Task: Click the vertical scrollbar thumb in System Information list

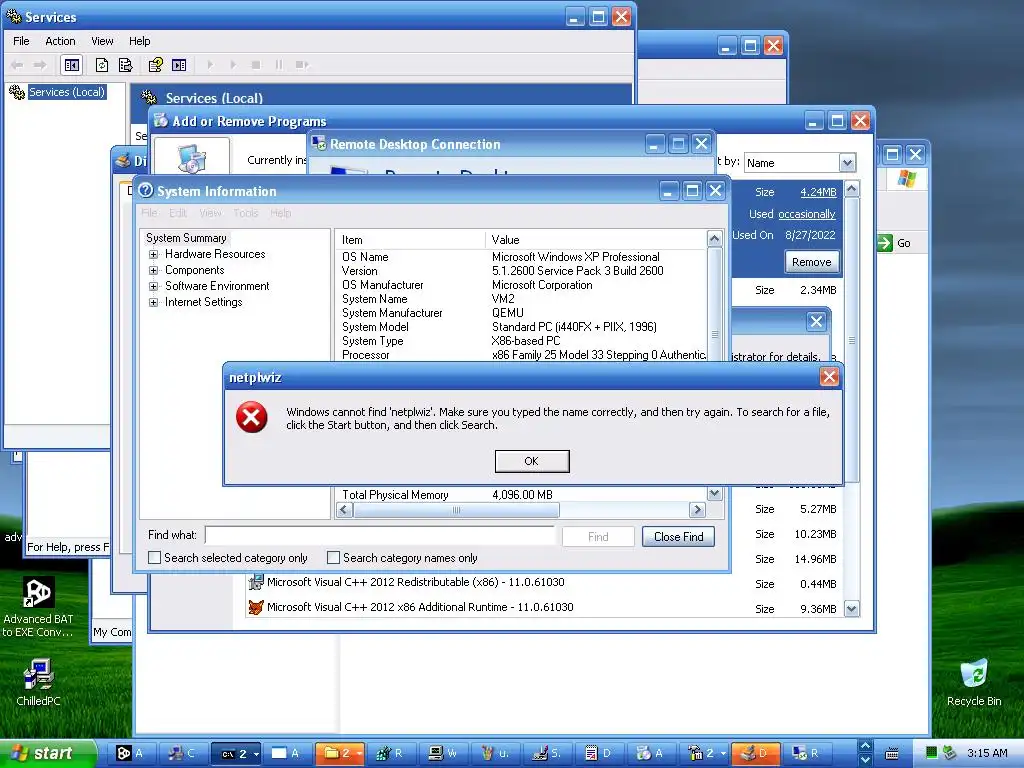Action: (x=714, y=333)
